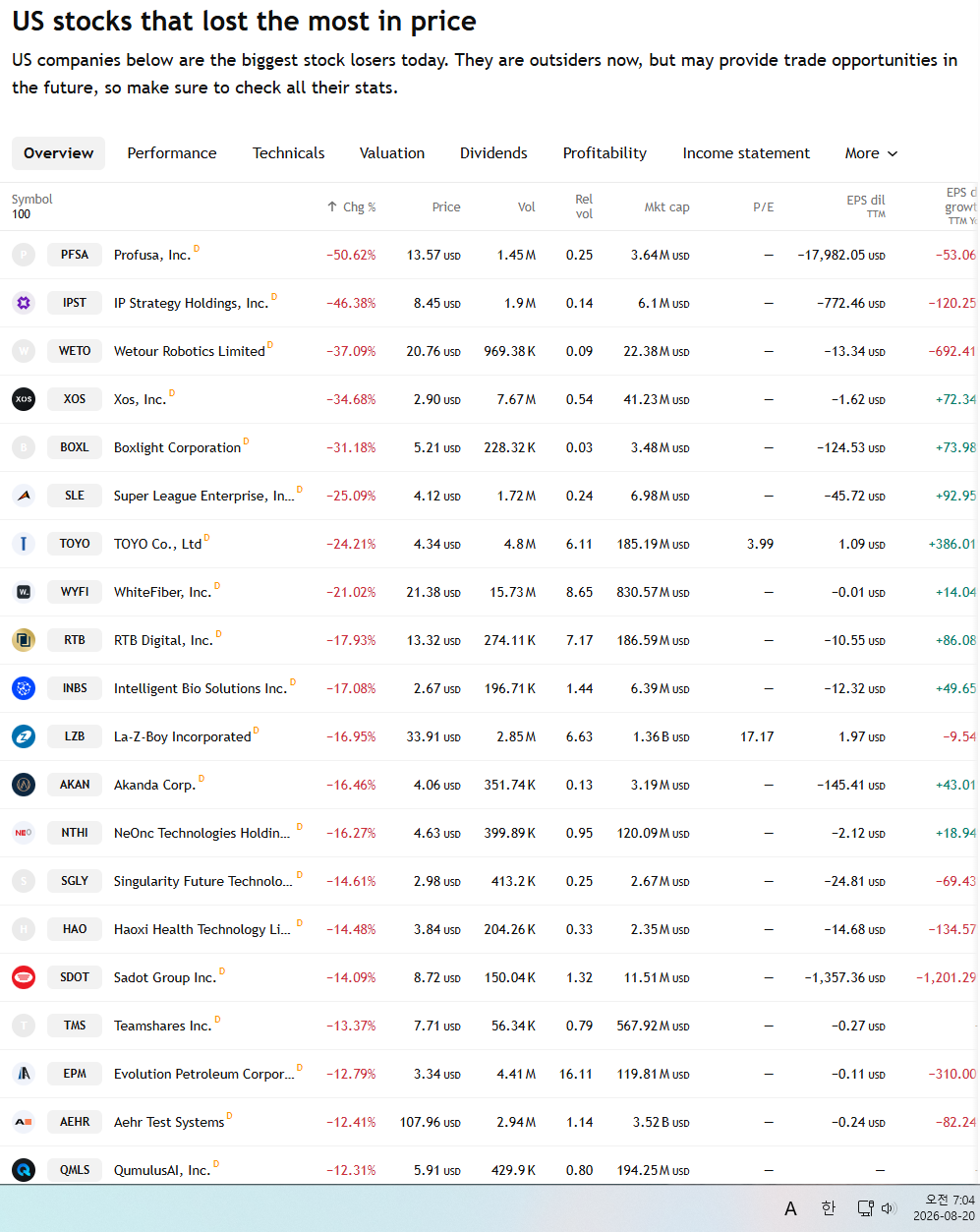
Task: Click the BOXL company logo icon
Action: click(x=24, y=447)
